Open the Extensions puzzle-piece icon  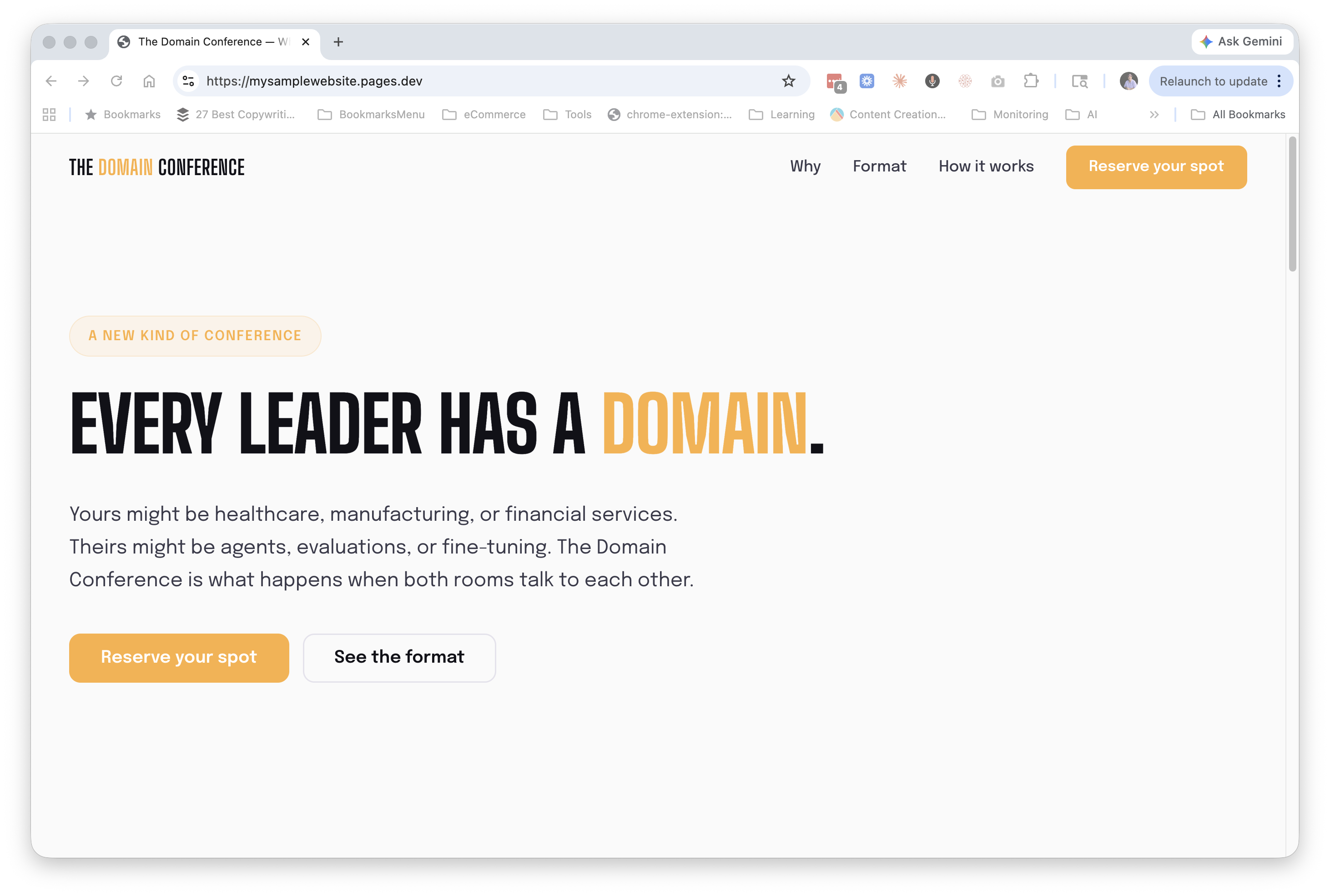1031,81
